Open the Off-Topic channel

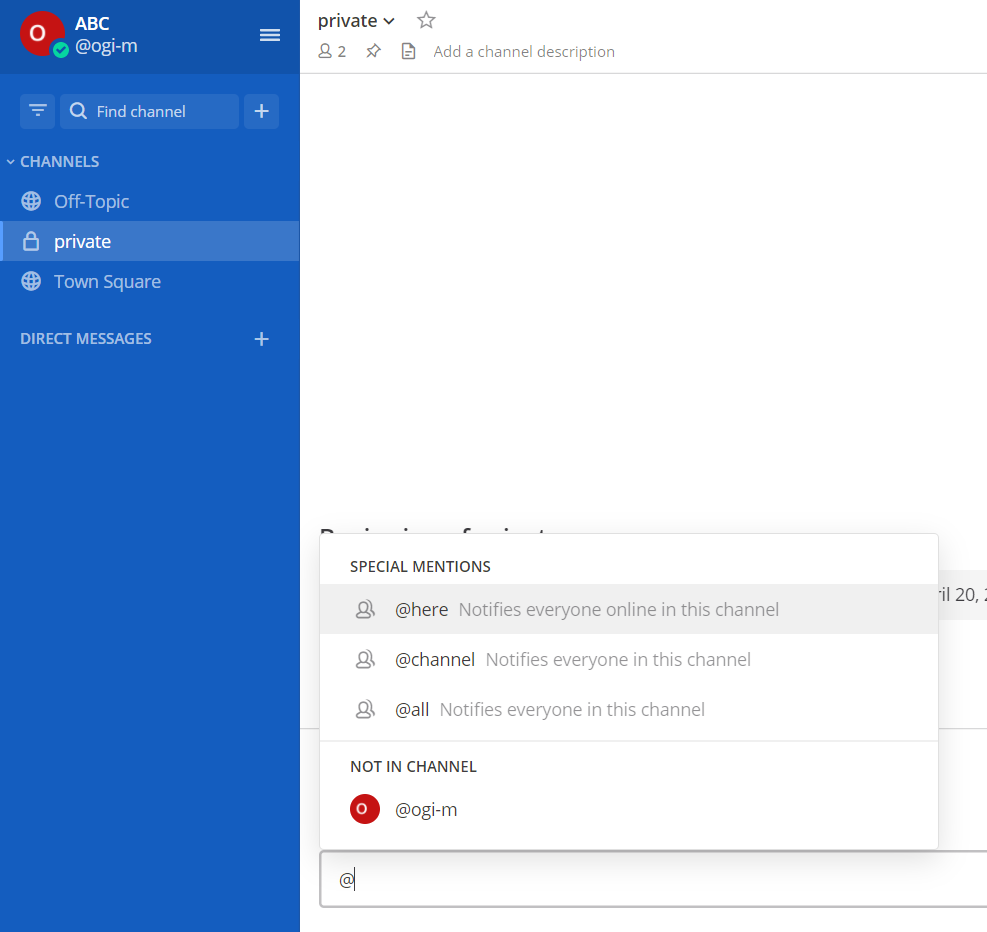point(150,201)
